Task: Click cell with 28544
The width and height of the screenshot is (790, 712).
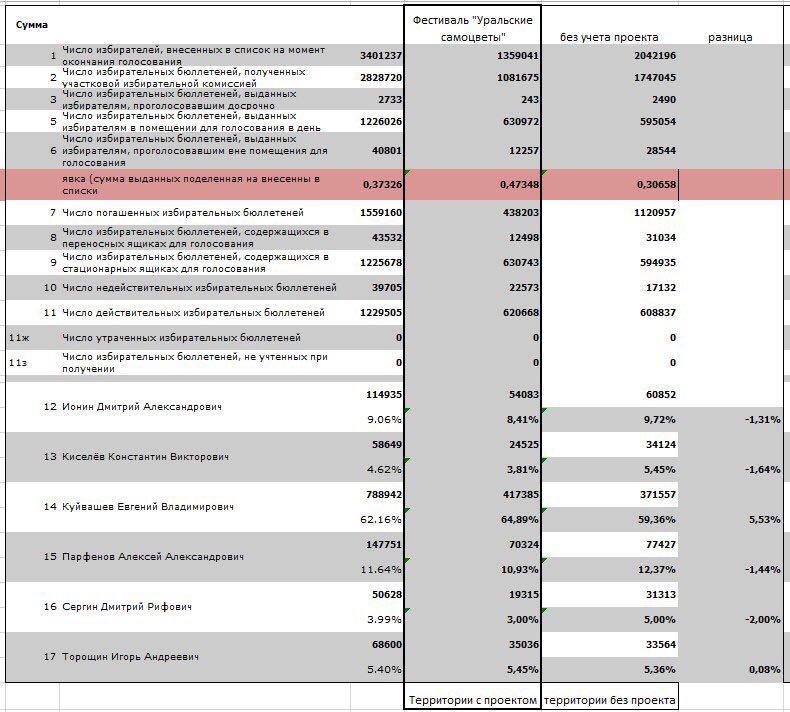Action: pos(661,150)
